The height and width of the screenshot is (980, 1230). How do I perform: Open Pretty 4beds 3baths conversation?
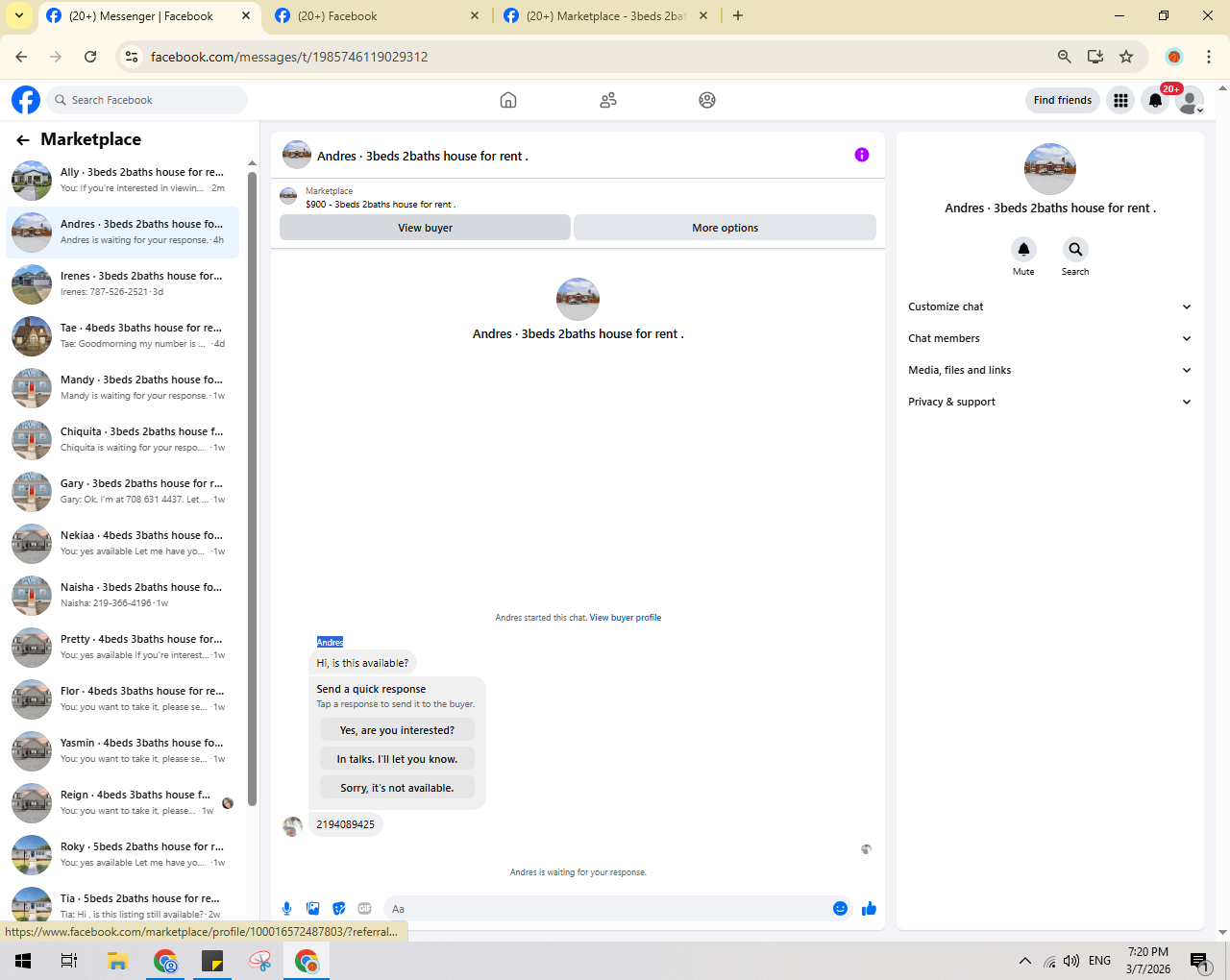point(123,648)
